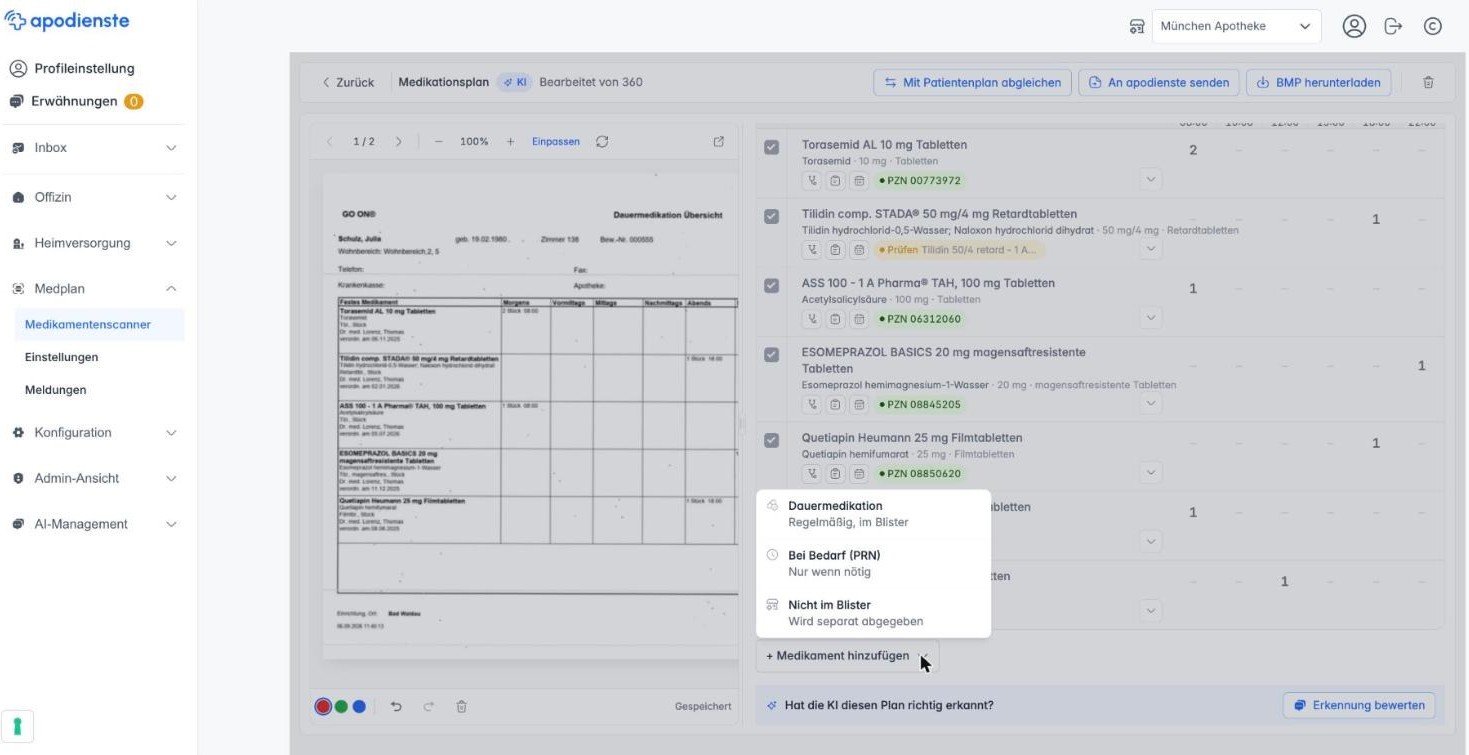
Task: Uncheck the Quetiapin Heumann 25 mg checkbox
Action: [771, 440]
